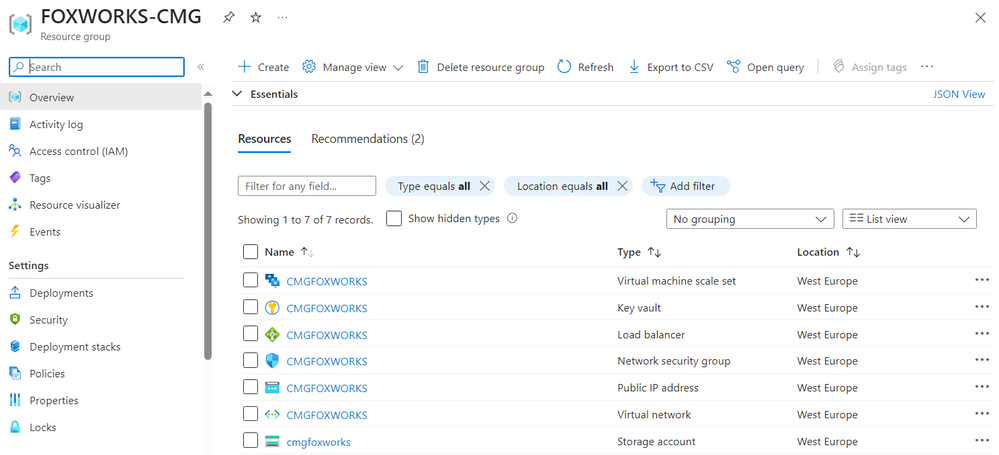
Task: Open the cmgfoxworks storage account link
Action: (319, 442)
